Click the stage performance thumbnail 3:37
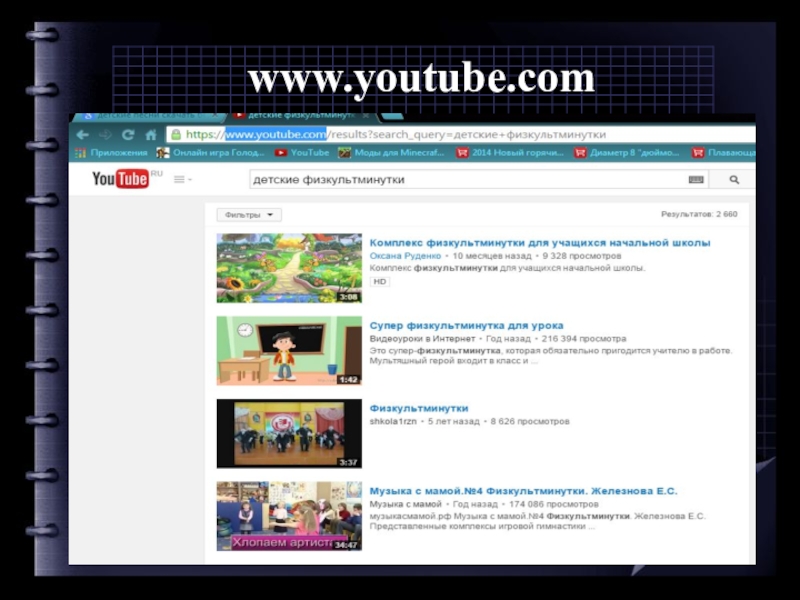This screenshot has width=800, height=600. 289,434
